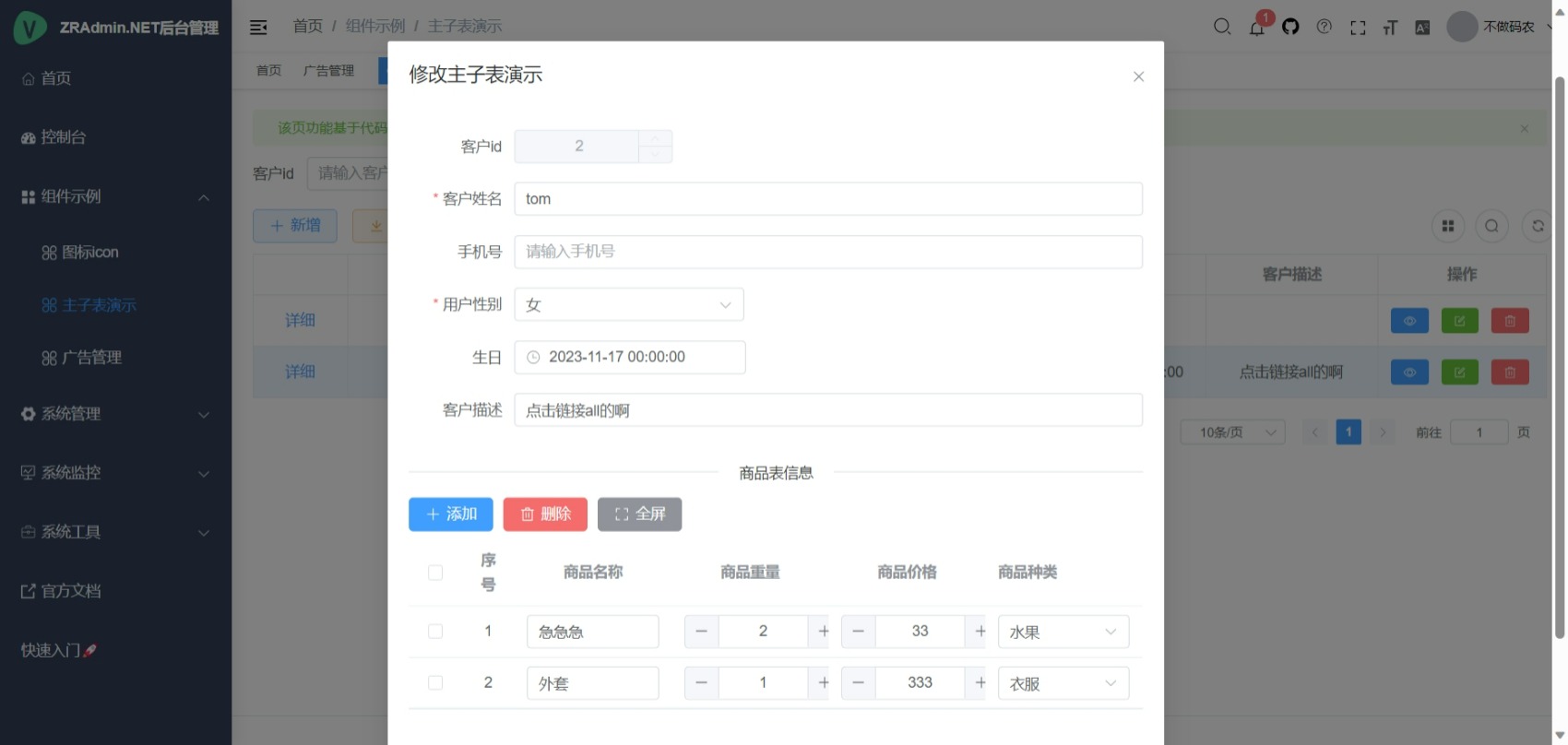This screenshot has width=1568, height=745.
Task: Open the 用户性别 dropdown
Action: coord(629,305)
